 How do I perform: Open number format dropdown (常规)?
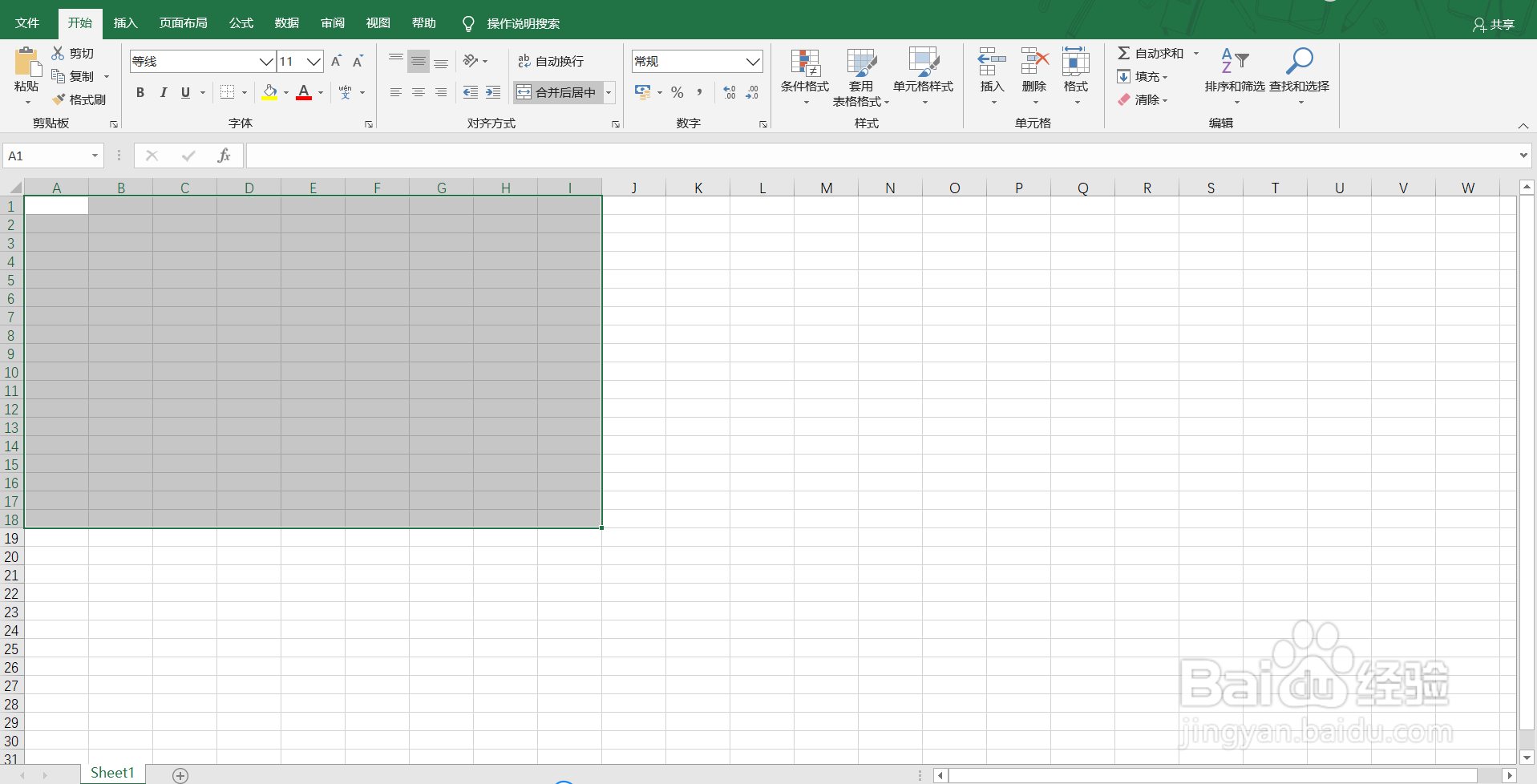(x=753, y=61)
